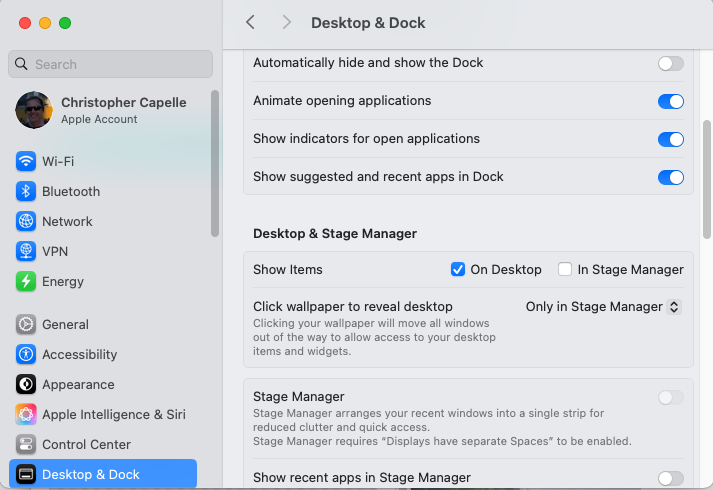Check the In Stage Manager checkbox

point(565,269)
